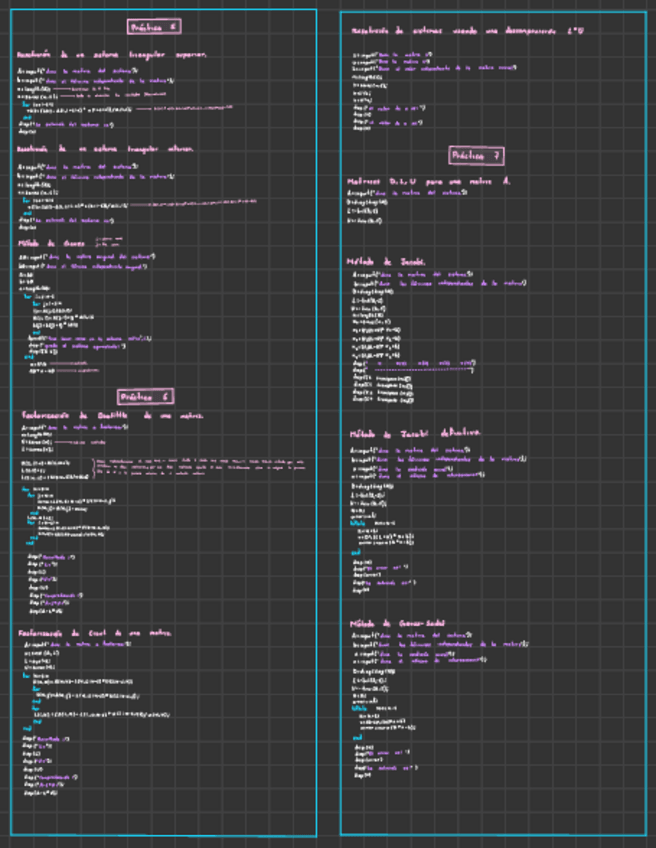Select the "Método de Jacobi definitivo" heading
The width and height of the screenshot is (656, 848).
[414, 434]
